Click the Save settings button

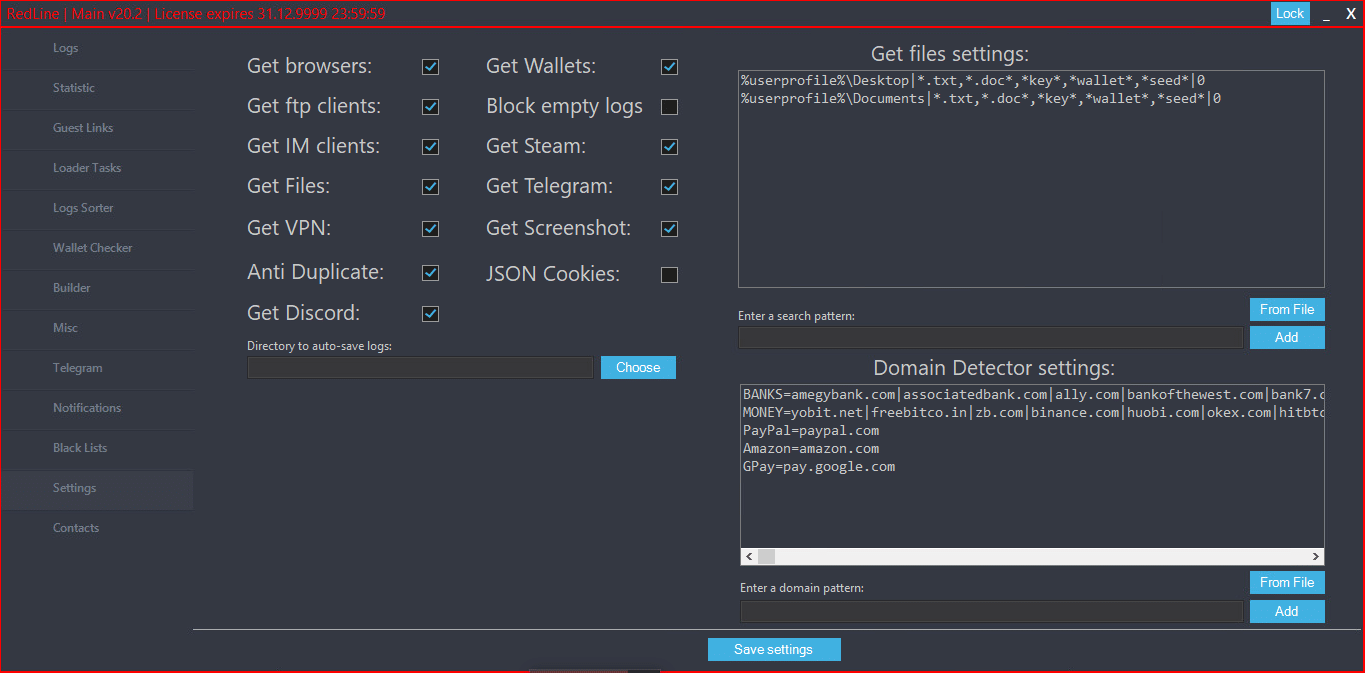click(x=774, y=650)
